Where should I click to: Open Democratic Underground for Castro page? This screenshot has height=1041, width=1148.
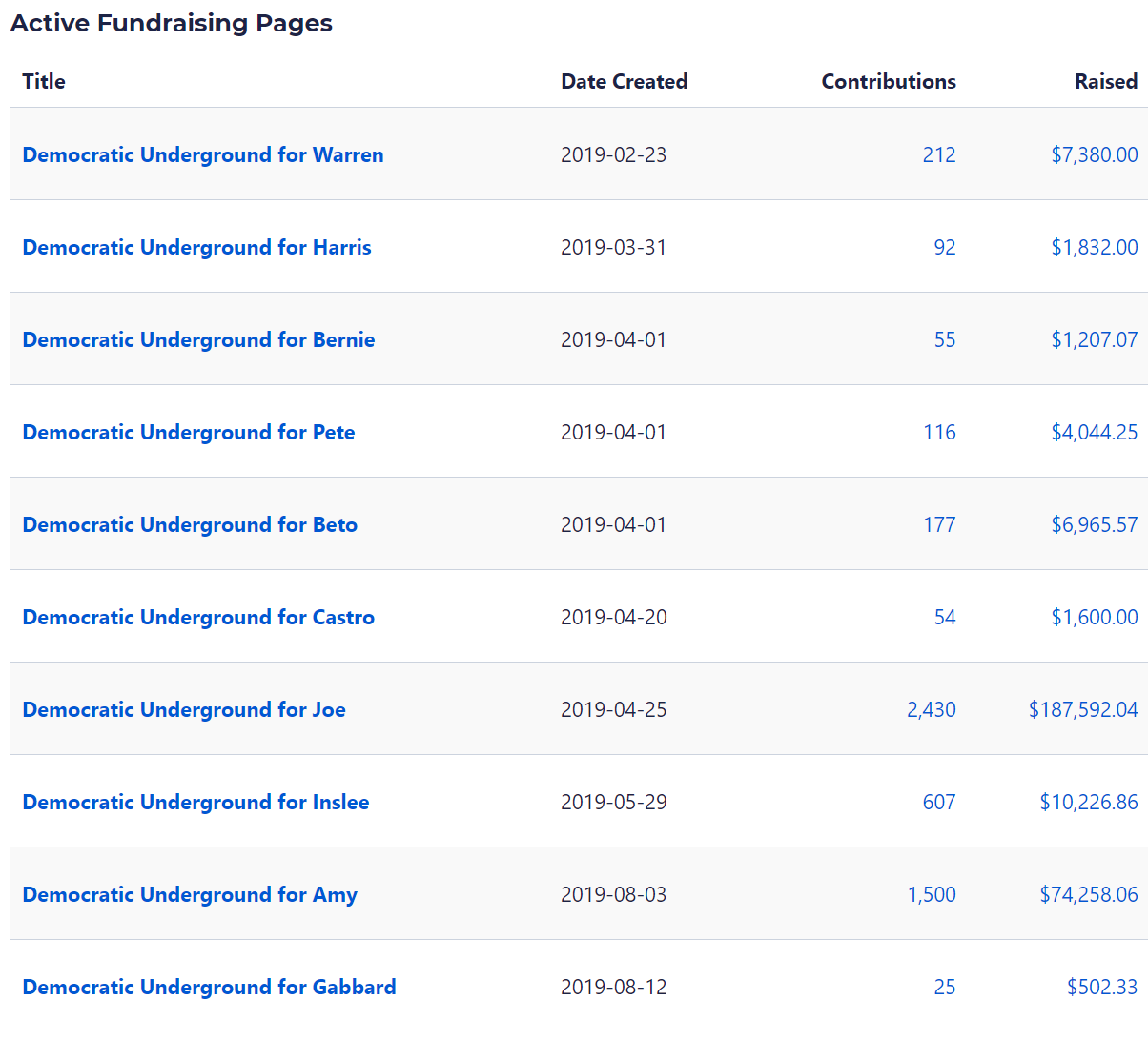(198, 617)
